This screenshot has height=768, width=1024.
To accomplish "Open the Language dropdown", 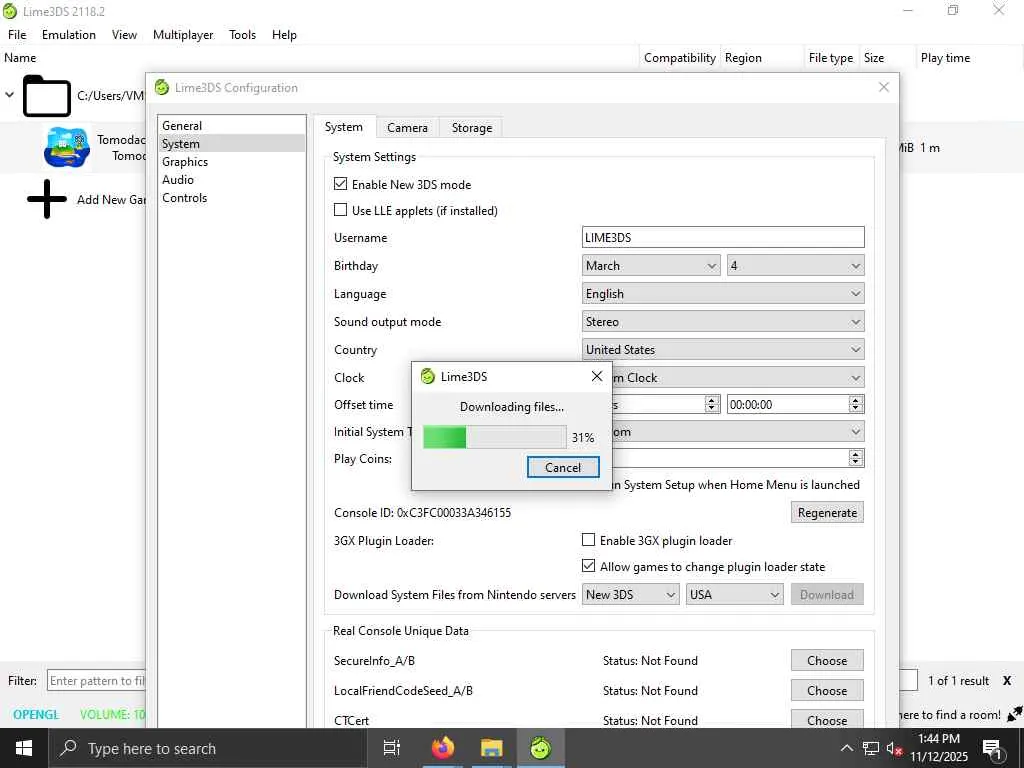I will [x=723, y=293].
